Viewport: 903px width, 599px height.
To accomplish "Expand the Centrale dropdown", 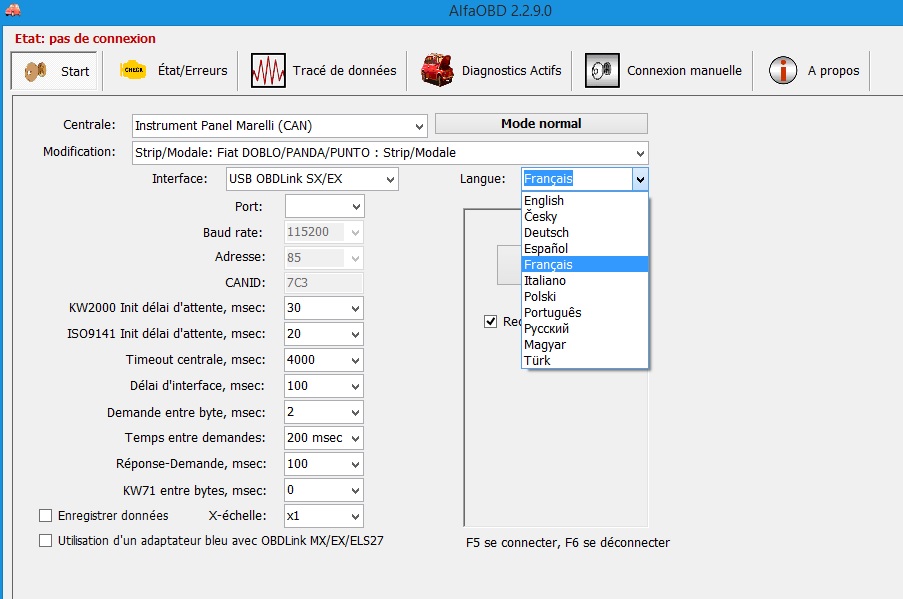I will click(x=418, y=126).
